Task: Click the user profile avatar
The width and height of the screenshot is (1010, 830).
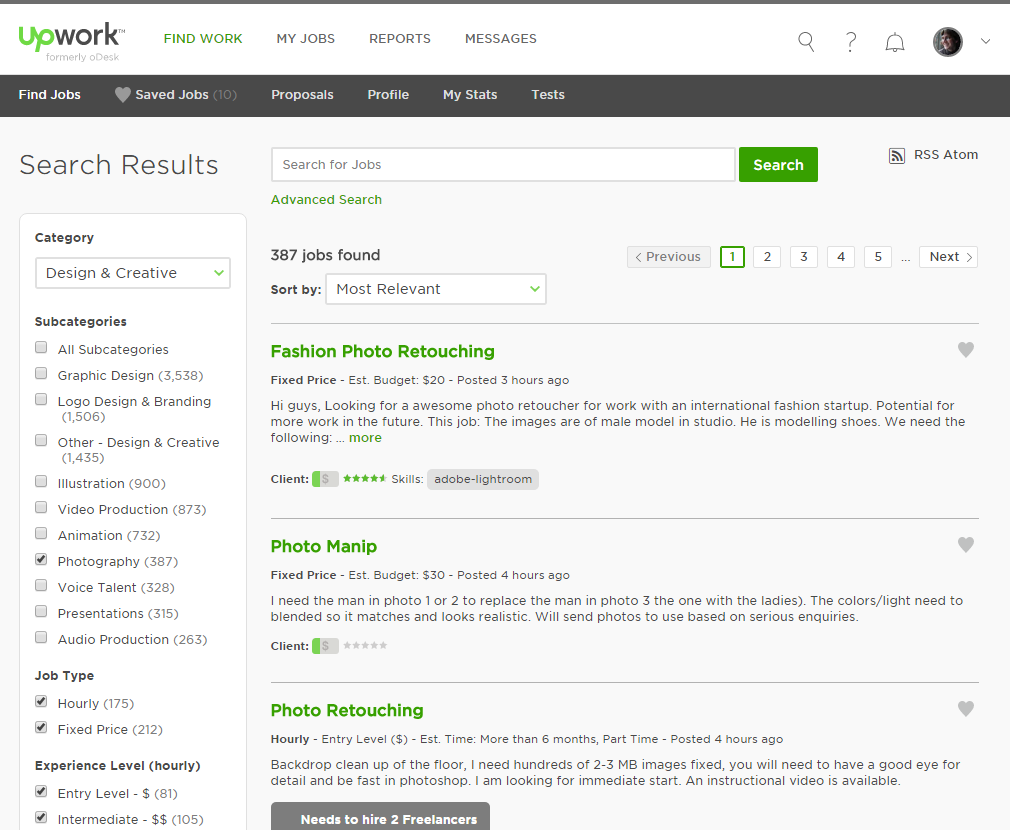Action: click(948, 42)
